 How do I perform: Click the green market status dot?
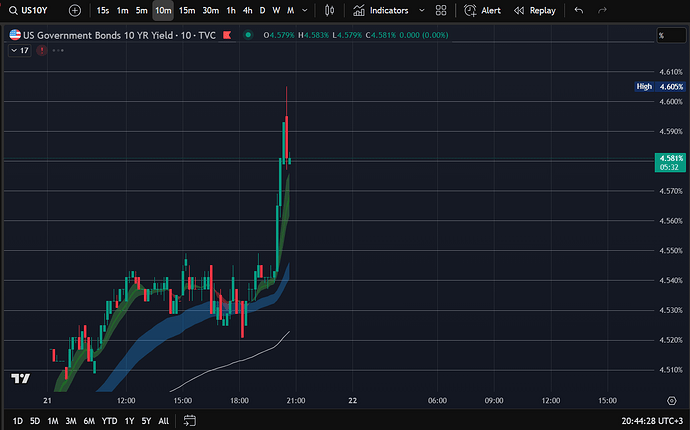tap(248, 35)
